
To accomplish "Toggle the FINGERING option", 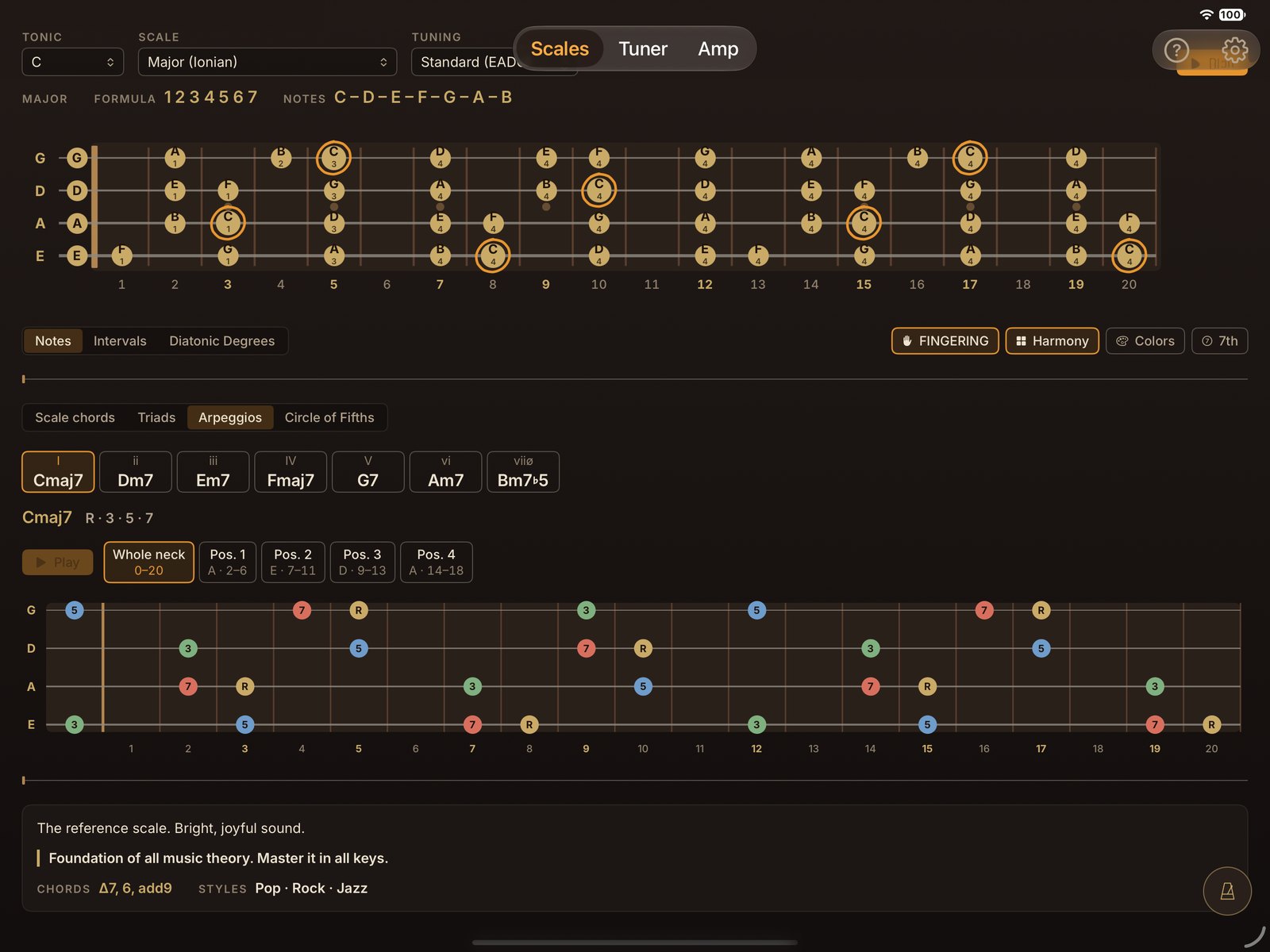I will pos(945,341).
